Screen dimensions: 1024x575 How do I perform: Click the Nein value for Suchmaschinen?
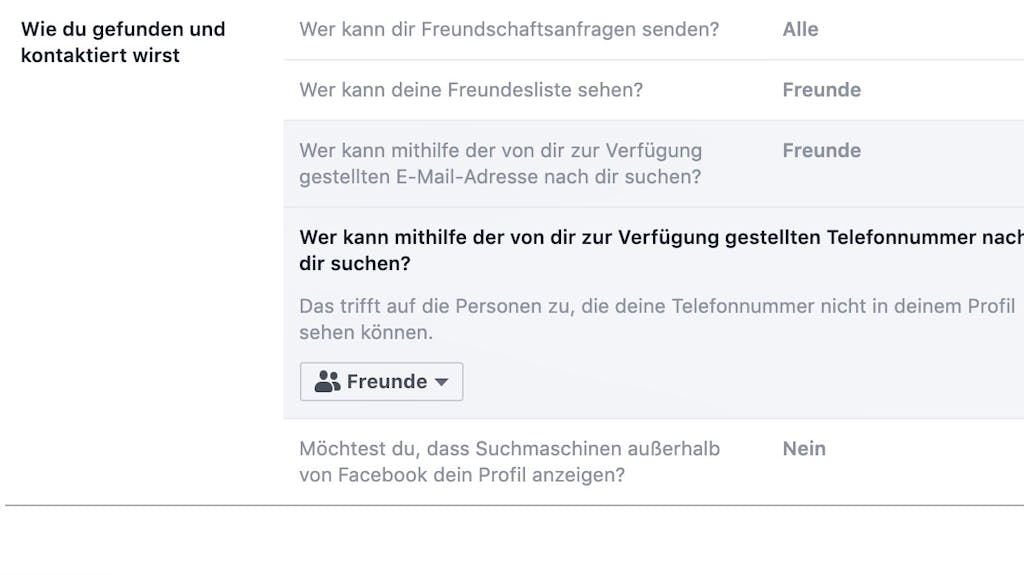coord(804,448)
